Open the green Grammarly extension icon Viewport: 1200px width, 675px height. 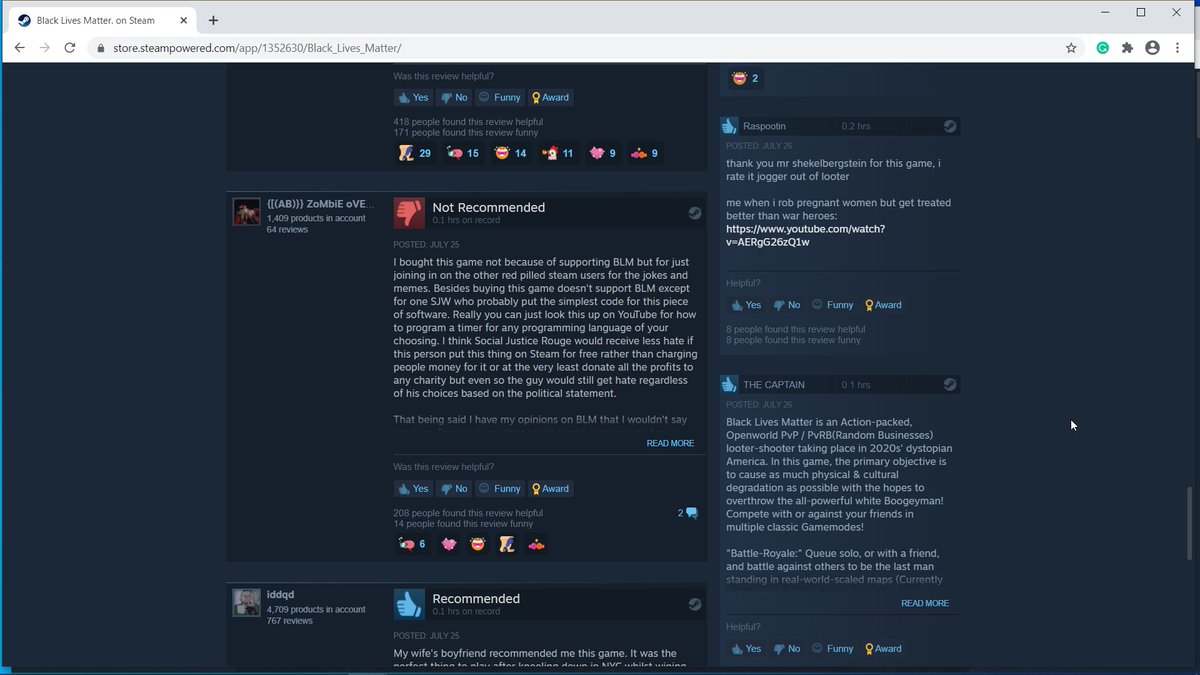tap(1103, 47)
